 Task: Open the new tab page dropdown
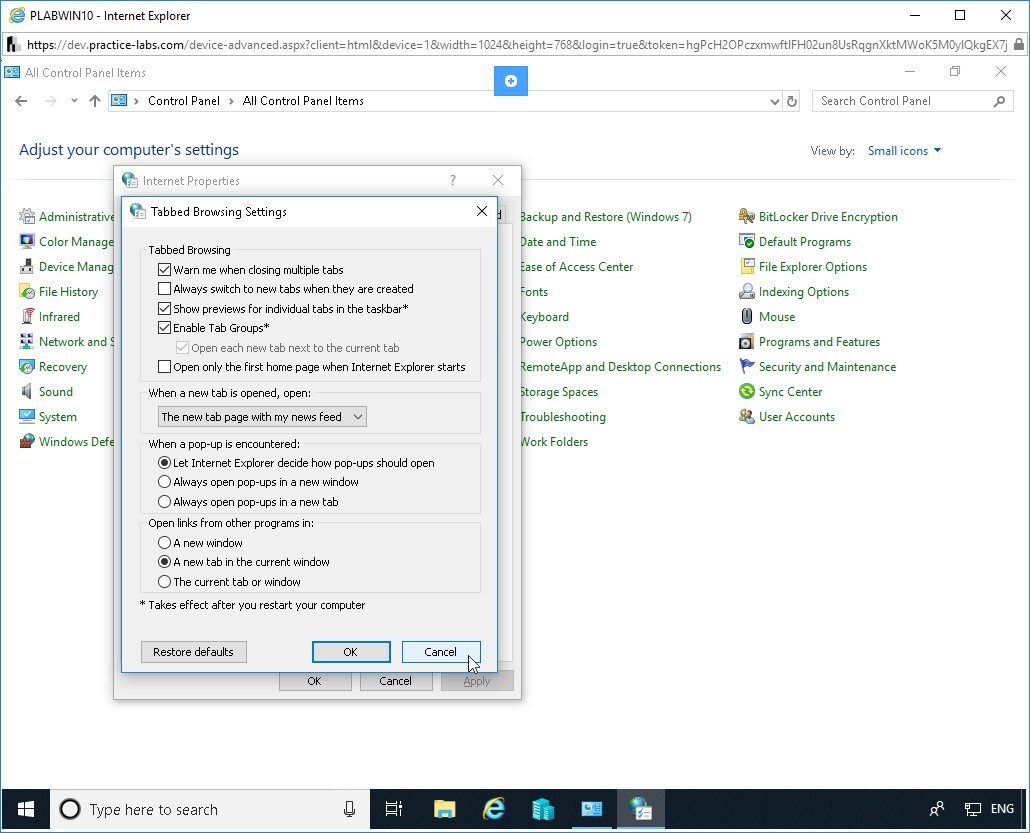262,416
